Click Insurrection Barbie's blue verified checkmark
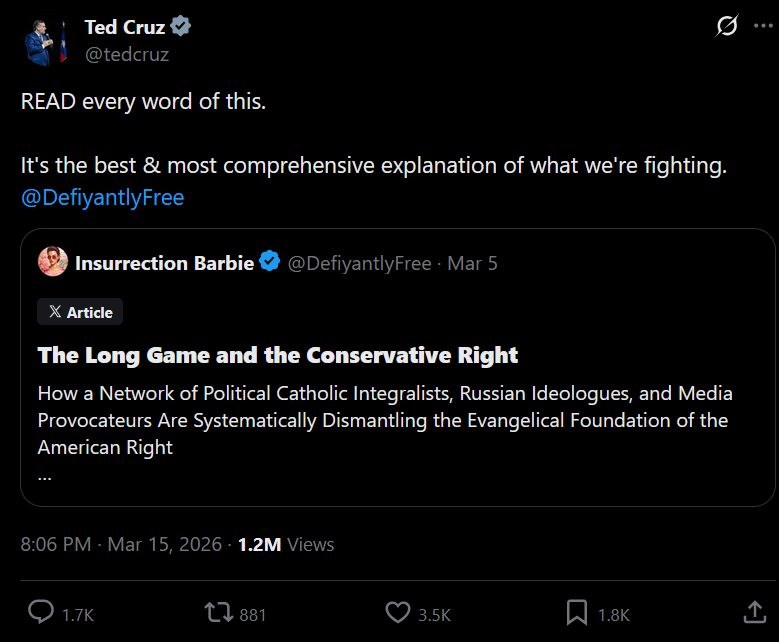The height and width of the screenshot is (642, 779). click(270, 263)
